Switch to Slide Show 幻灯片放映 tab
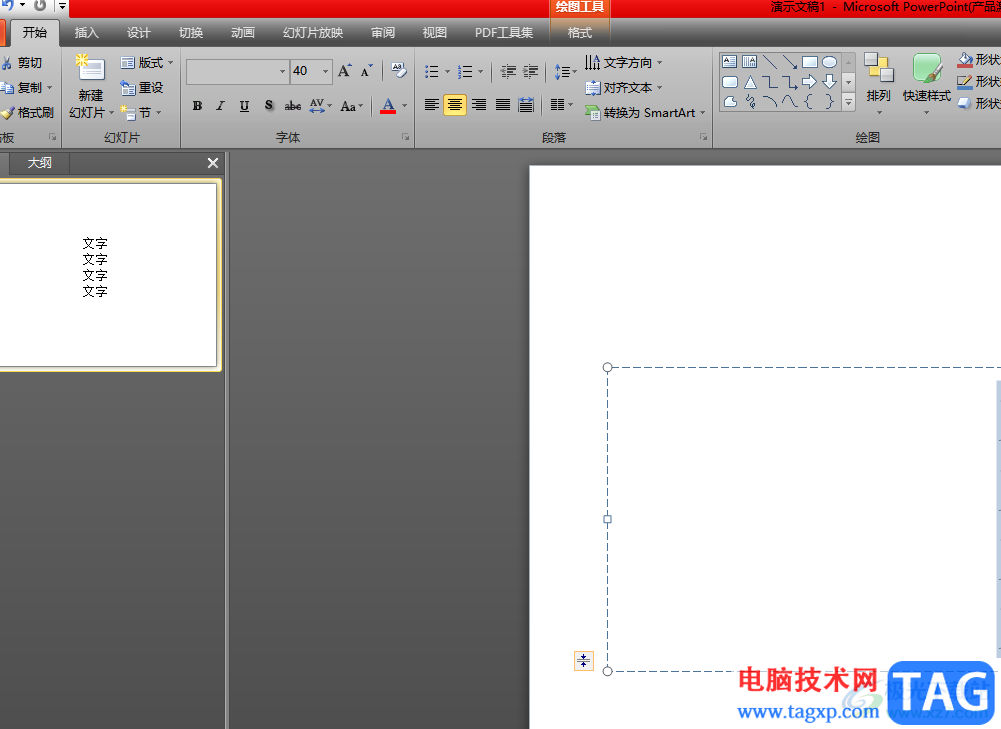1001x729 pixels. tap(313, 33)
